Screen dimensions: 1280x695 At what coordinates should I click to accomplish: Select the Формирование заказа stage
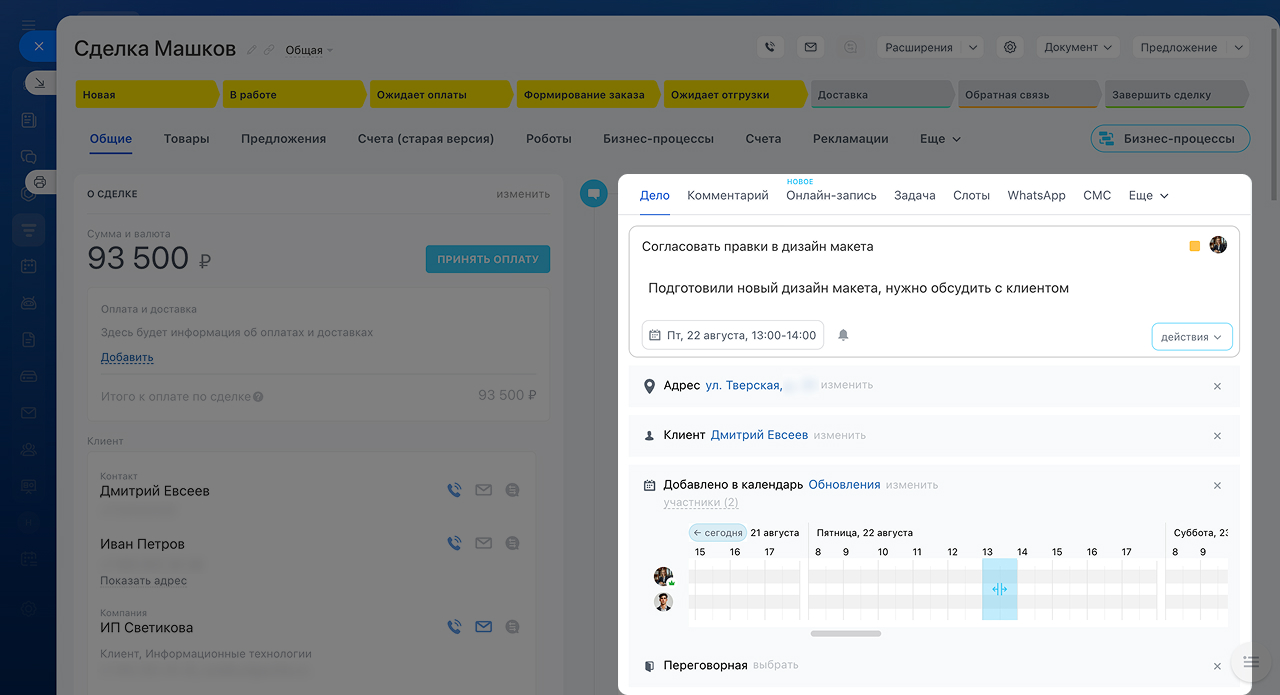(x=588, y=95)
